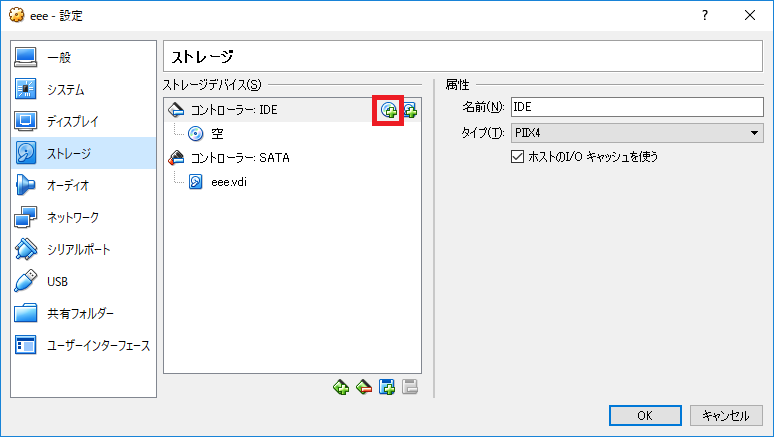Close the eee 設定 dialog window
The width and height of the screenshot is (774, 437).
click(750, 15)
